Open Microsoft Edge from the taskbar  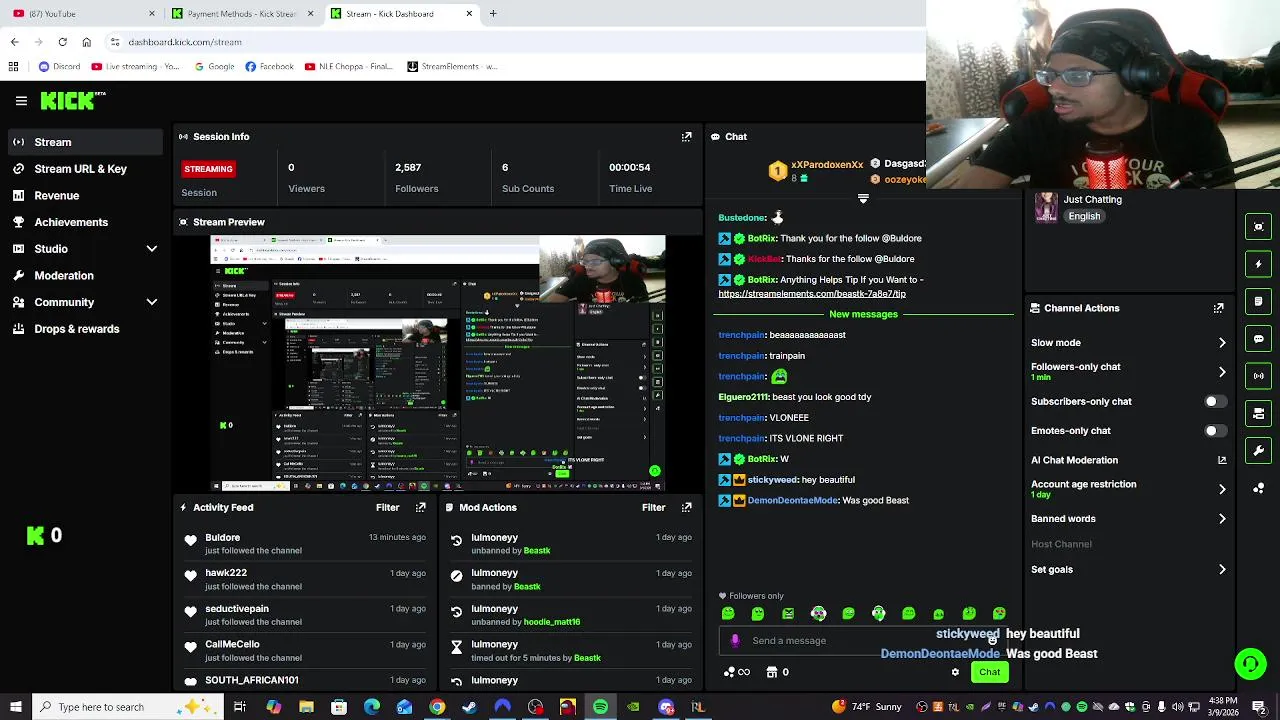coord(372,707)
